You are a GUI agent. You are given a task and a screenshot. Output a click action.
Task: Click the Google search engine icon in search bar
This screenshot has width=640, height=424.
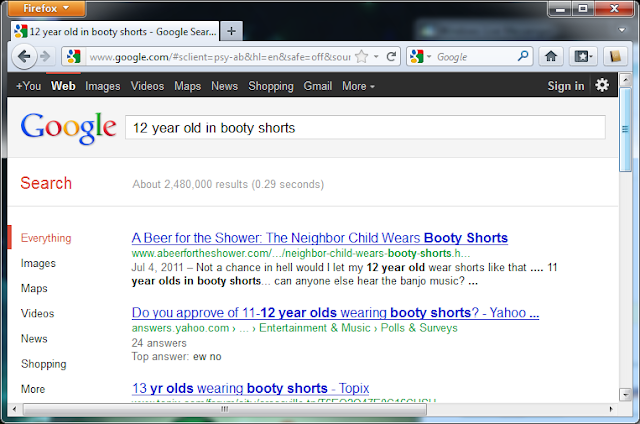[x=417, y=56]
